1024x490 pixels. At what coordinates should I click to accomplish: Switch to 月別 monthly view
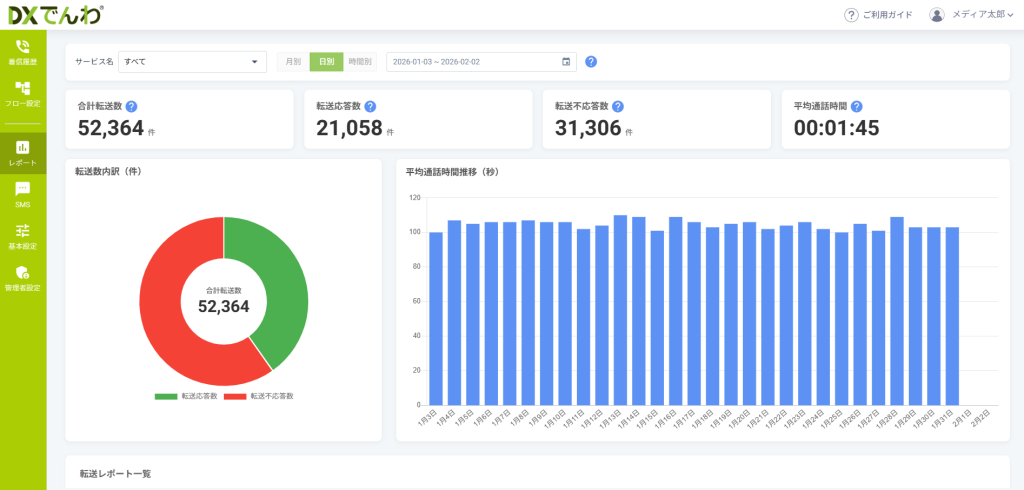coord(293,62)
